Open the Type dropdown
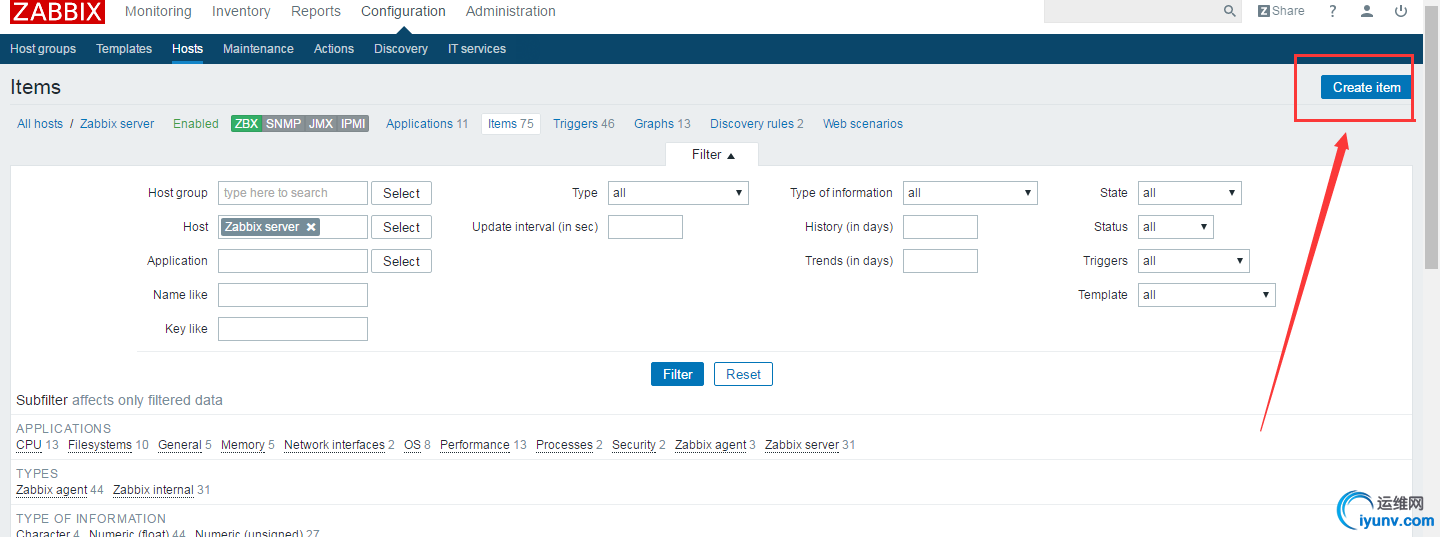Viewport: 1440px width, 537px height. [x=678, y=193]
